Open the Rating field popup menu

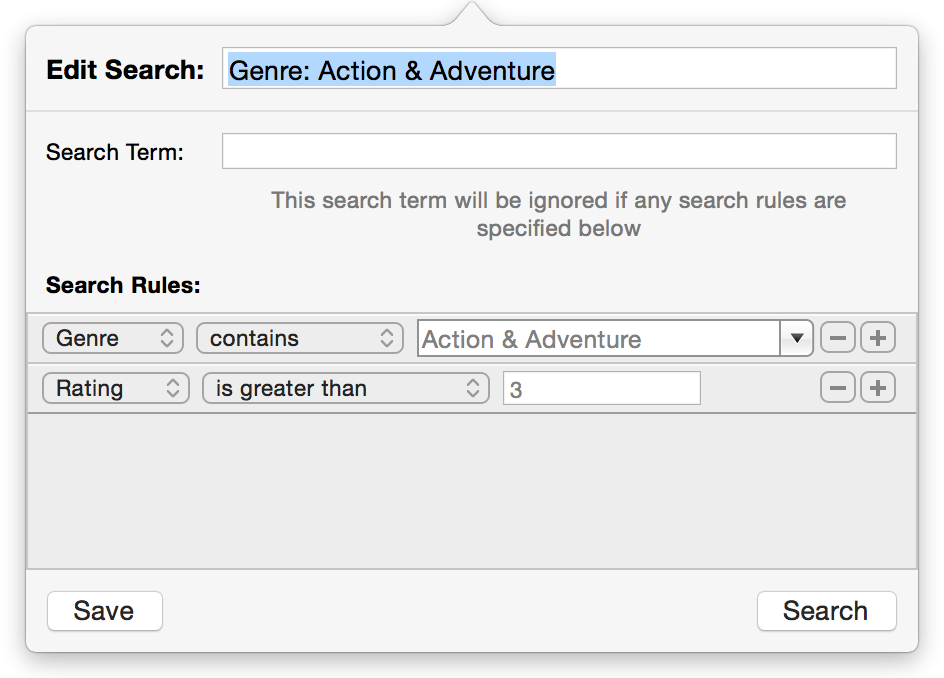coord(115,388)
